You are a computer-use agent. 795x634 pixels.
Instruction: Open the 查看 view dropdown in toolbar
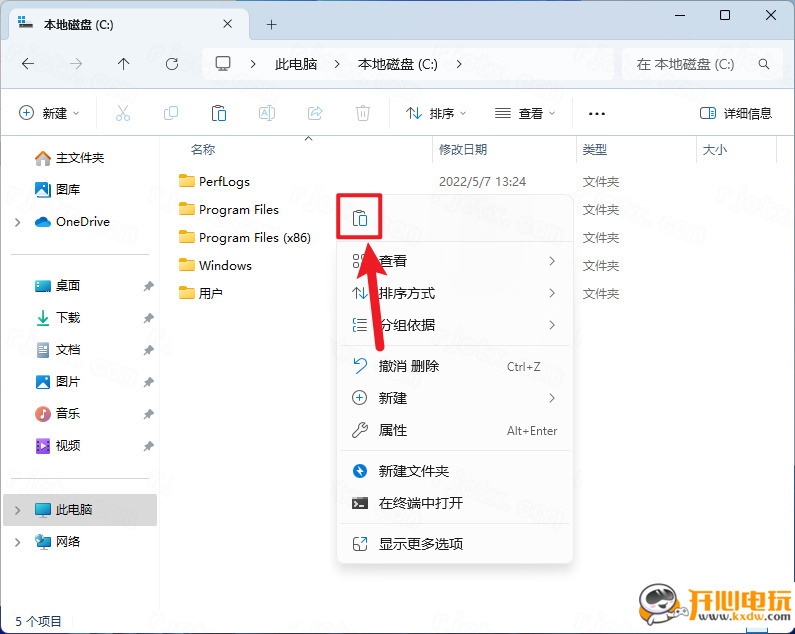[525, 113]
